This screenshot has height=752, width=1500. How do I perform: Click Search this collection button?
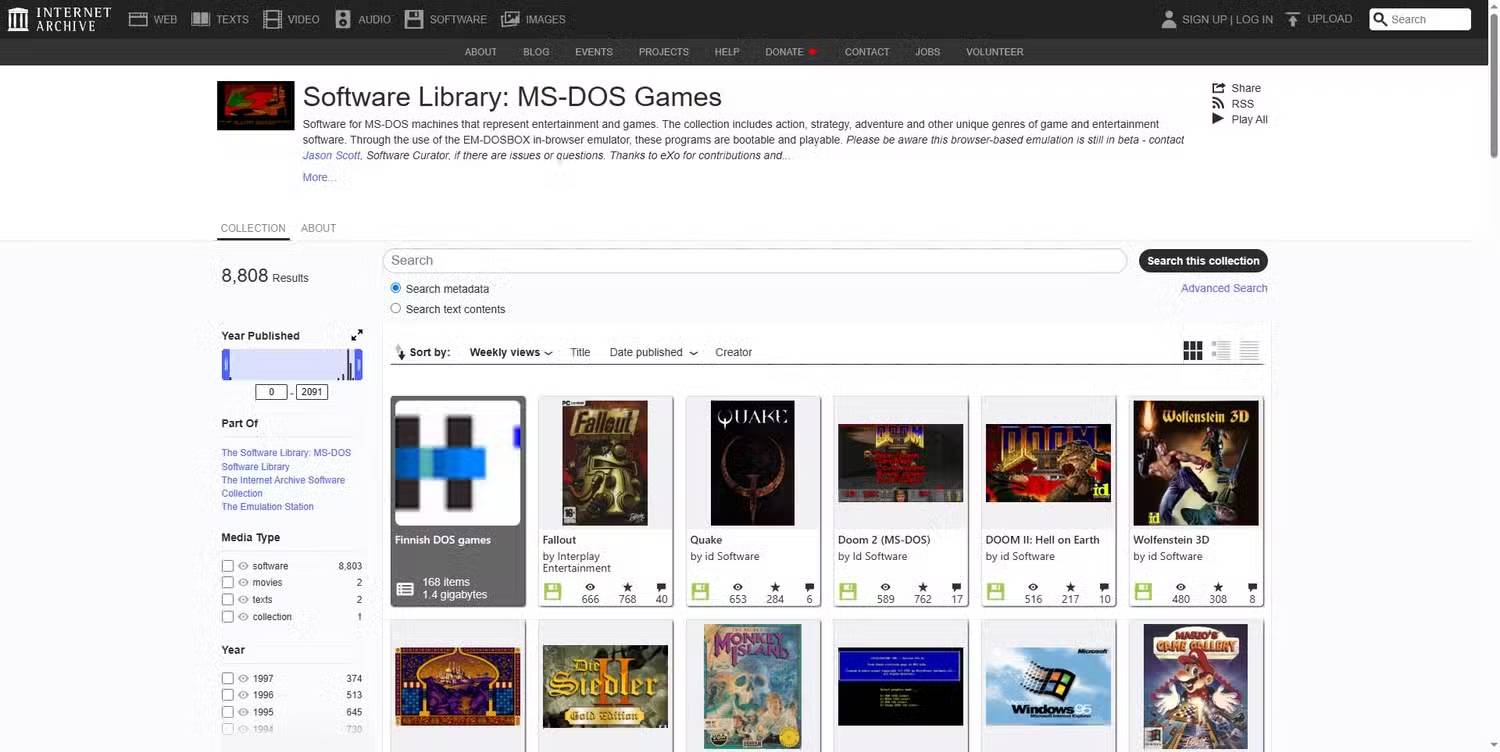[x=1203, y=261]
